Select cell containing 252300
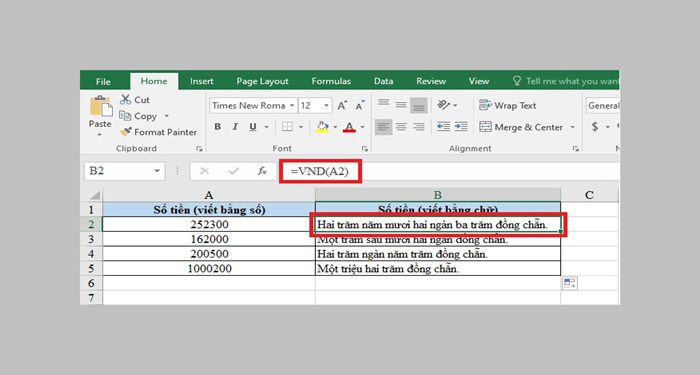Image resolution: width=700 pixels, height=375 pixels. (x=209, y=225)
